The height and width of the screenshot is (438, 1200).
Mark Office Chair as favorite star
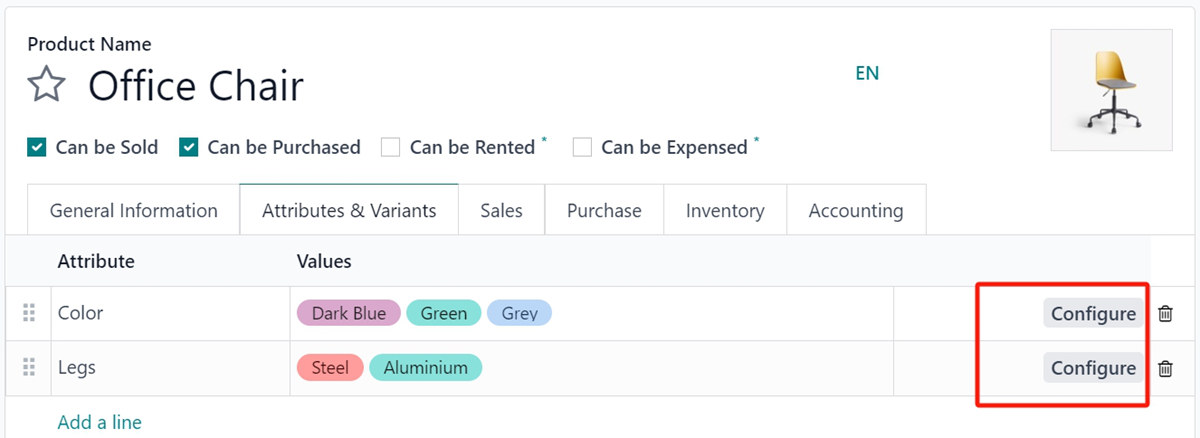(x=46, y=86)
